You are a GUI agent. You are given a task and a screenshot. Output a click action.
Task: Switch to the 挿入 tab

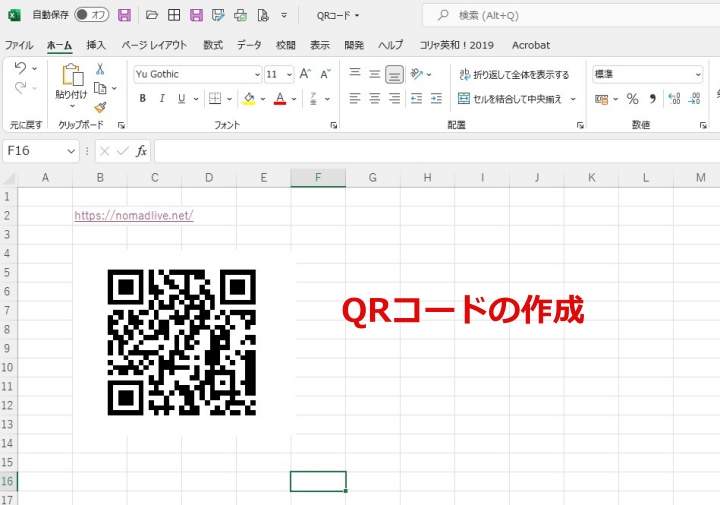click(x=96, y=45)
